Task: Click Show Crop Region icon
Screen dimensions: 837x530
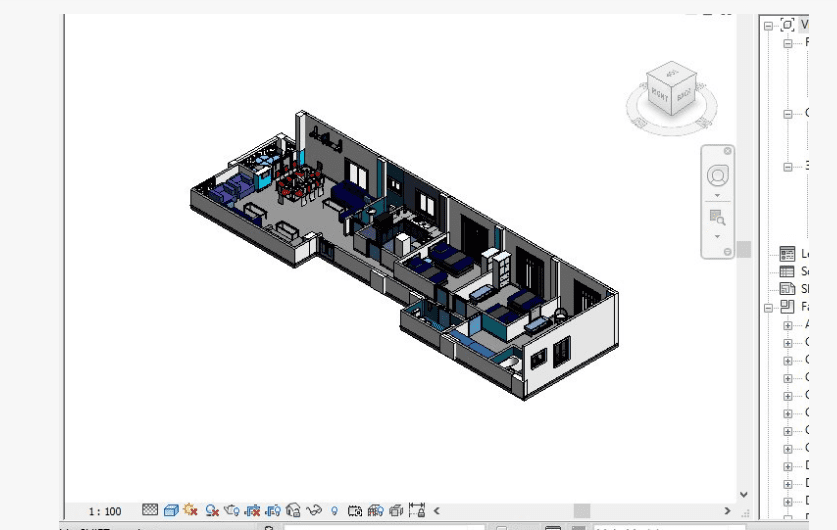Action: pyautogui.click(x=273, y=511)
